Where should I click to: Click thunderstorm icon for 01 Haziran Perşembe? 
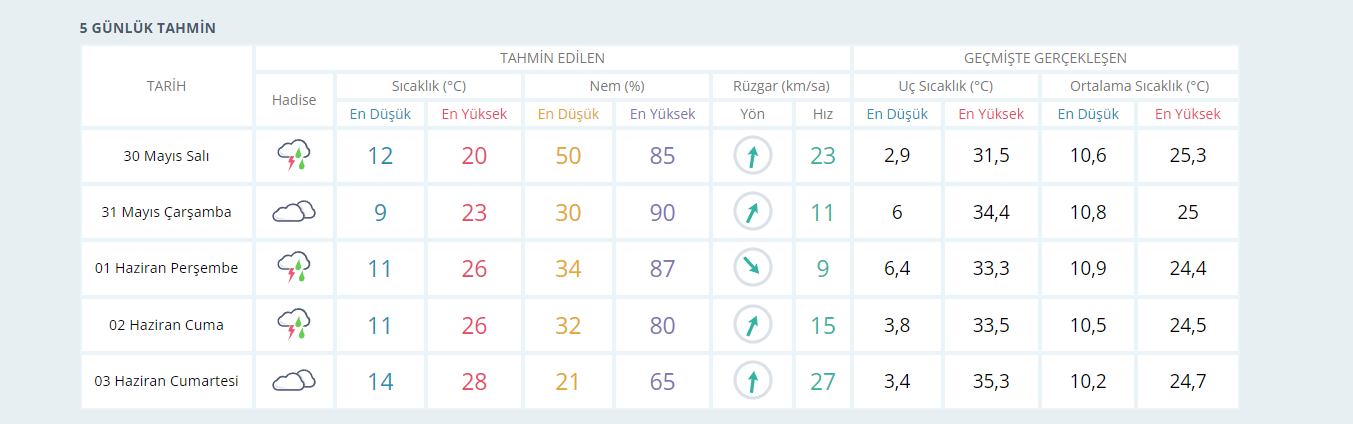click(294, 268)
